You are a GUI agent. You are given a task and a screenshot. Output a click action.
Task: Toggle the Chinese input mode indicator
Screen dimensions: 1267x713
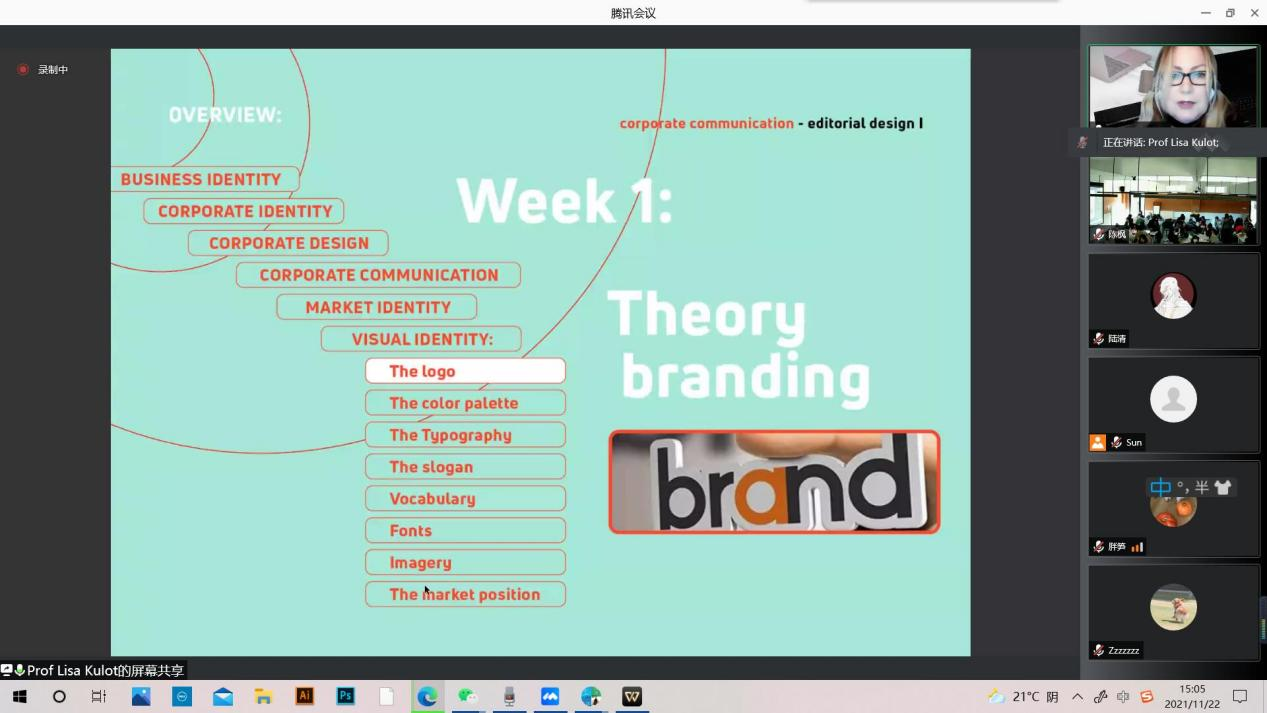pos(1160,487)
